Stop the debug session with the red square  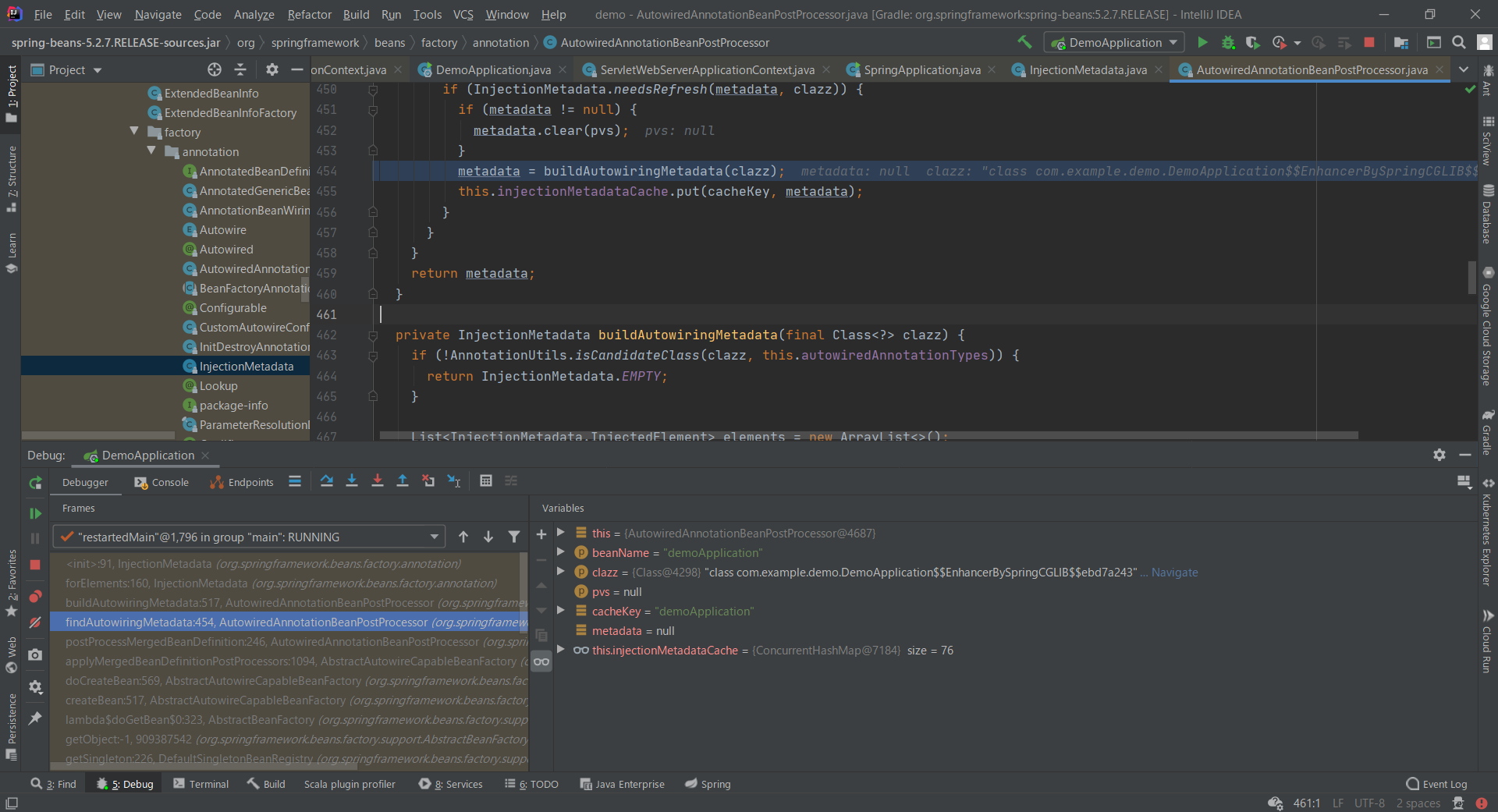35,565
